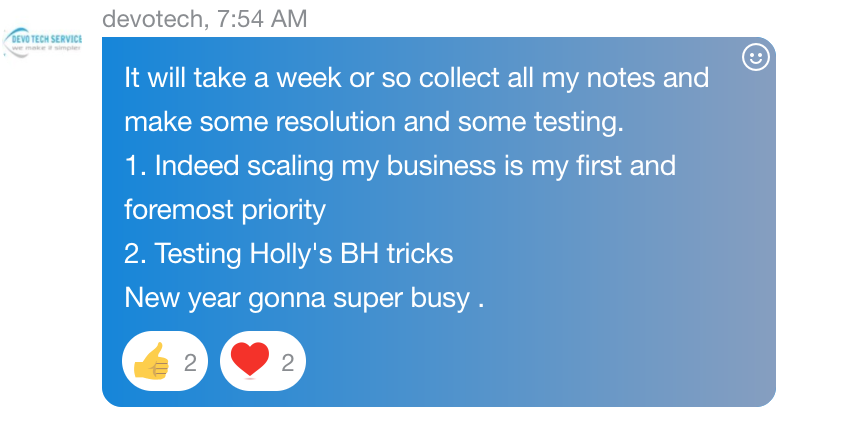
Task: Click the "make some resolution" text line
Action: 373,122
